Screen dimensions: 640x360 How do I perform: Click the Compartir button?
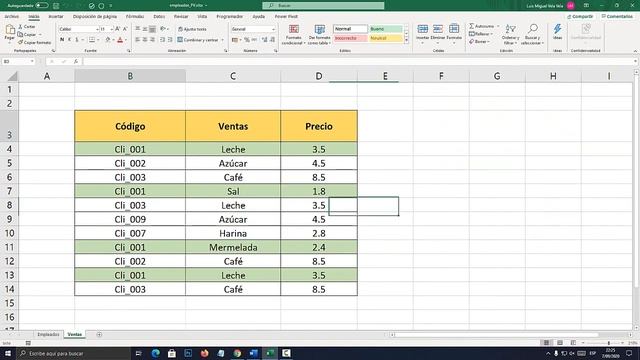click(x=580, y=16)
